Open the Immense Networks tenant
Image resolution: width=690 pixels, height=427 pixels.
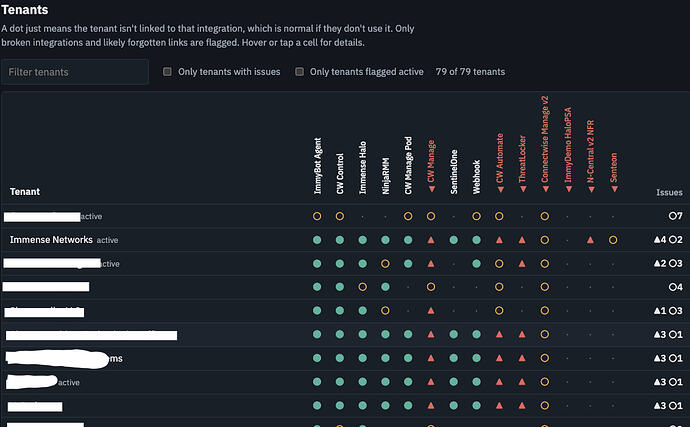coord(51,240)
